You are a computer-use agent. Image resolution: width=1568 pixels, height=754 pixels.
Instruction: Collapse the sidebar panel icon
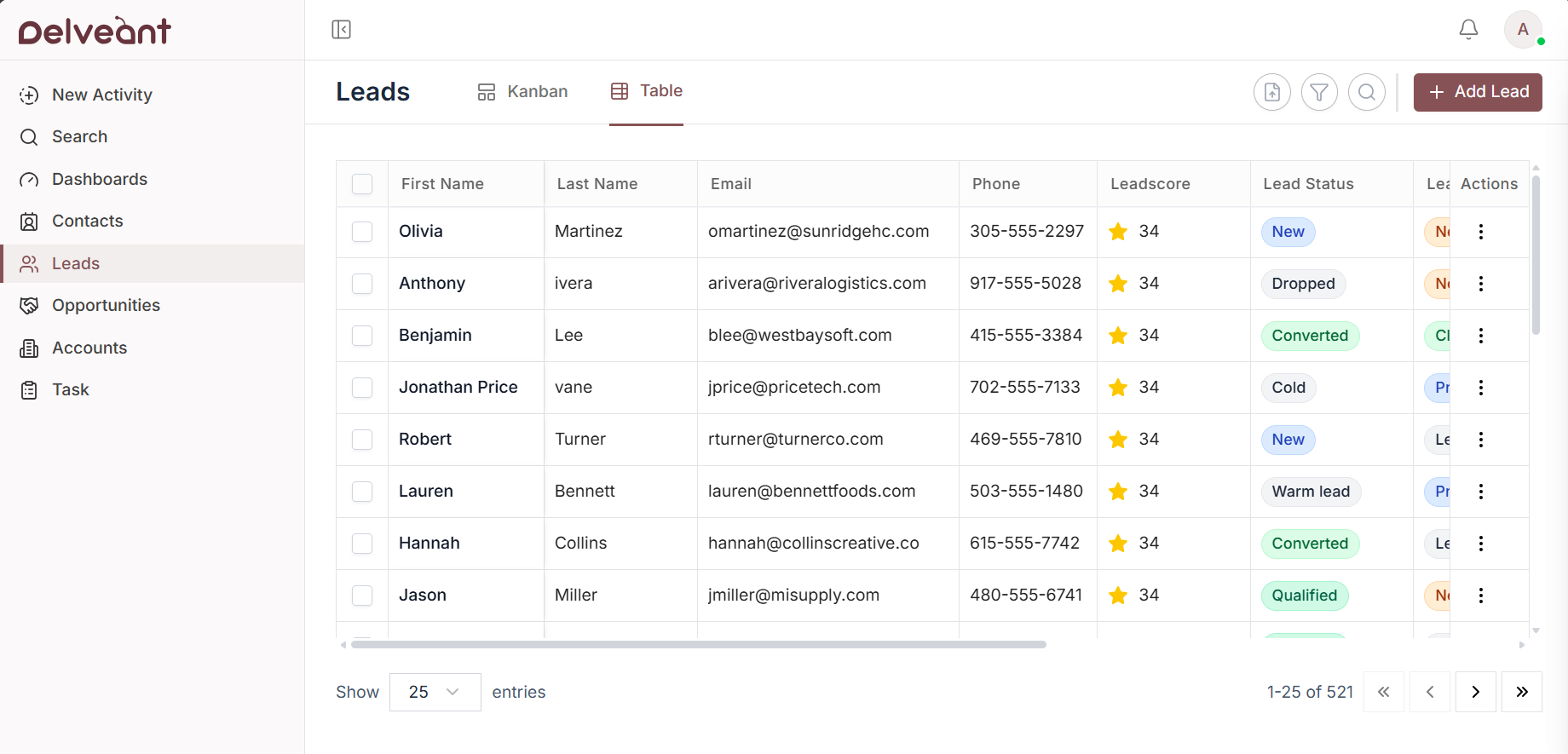pyautogui.click(x=341, y=30)
